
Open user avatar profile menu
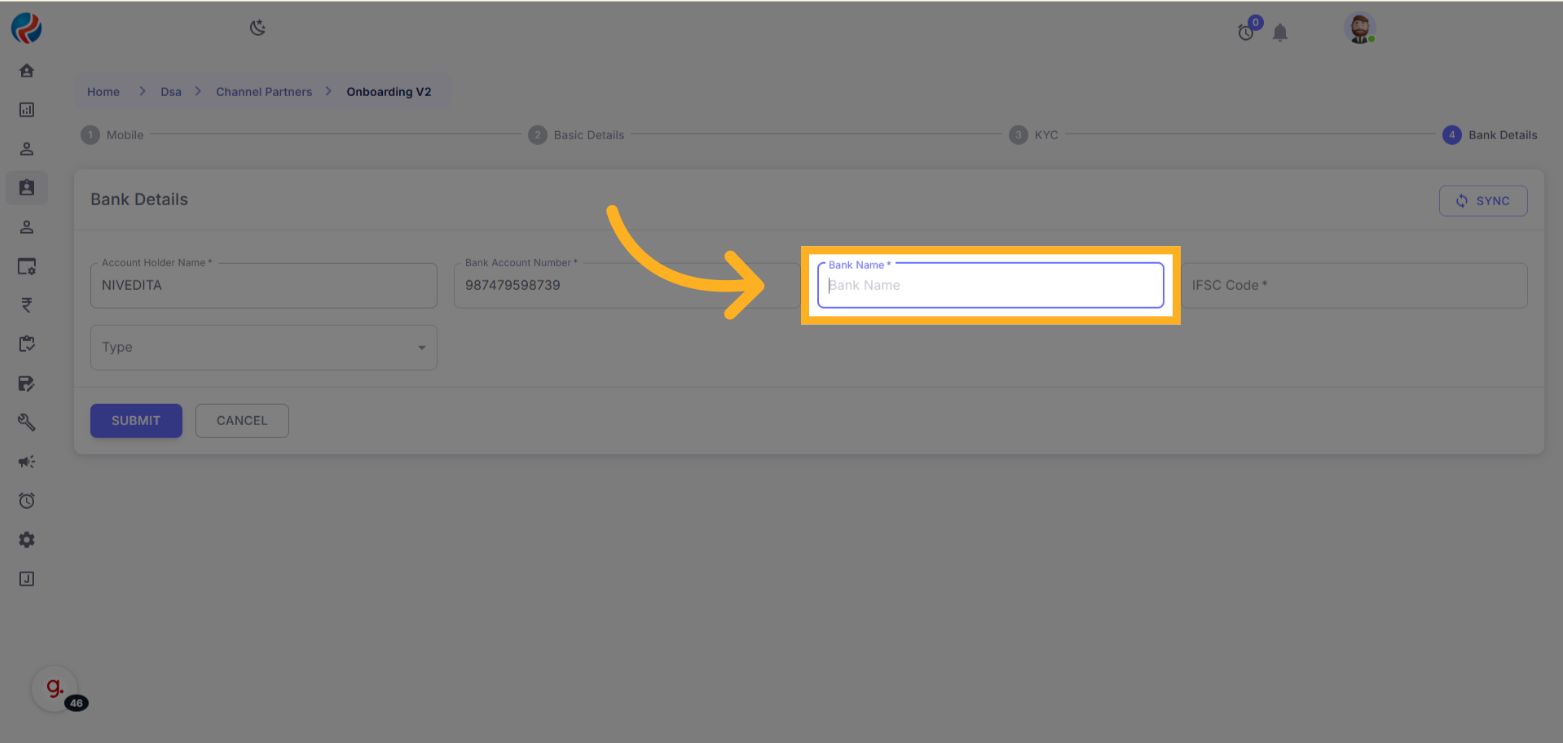coord(1359,29)
